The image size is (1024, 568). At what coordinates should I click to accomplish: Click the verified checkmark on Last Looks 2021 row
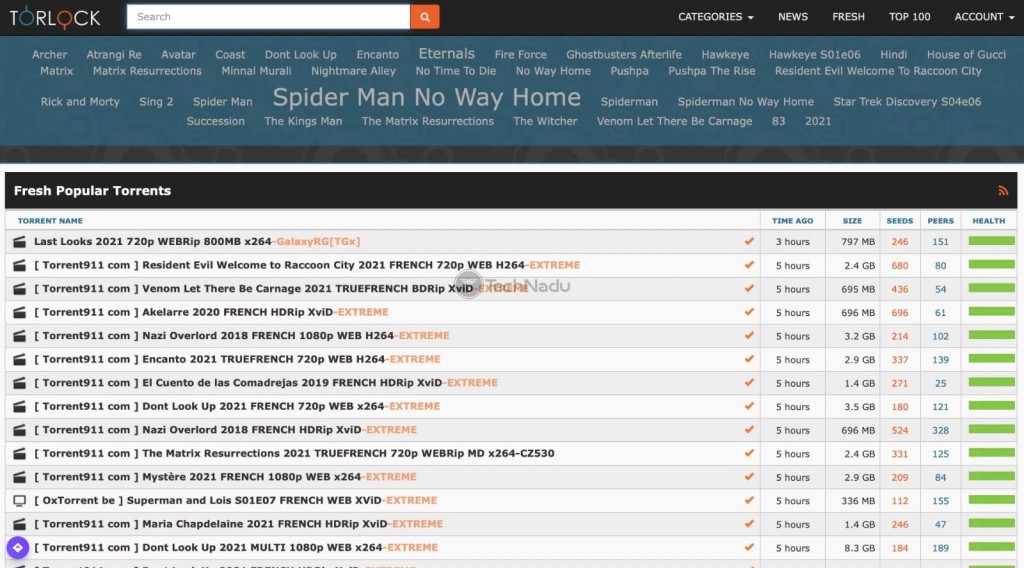coord(749,241)
